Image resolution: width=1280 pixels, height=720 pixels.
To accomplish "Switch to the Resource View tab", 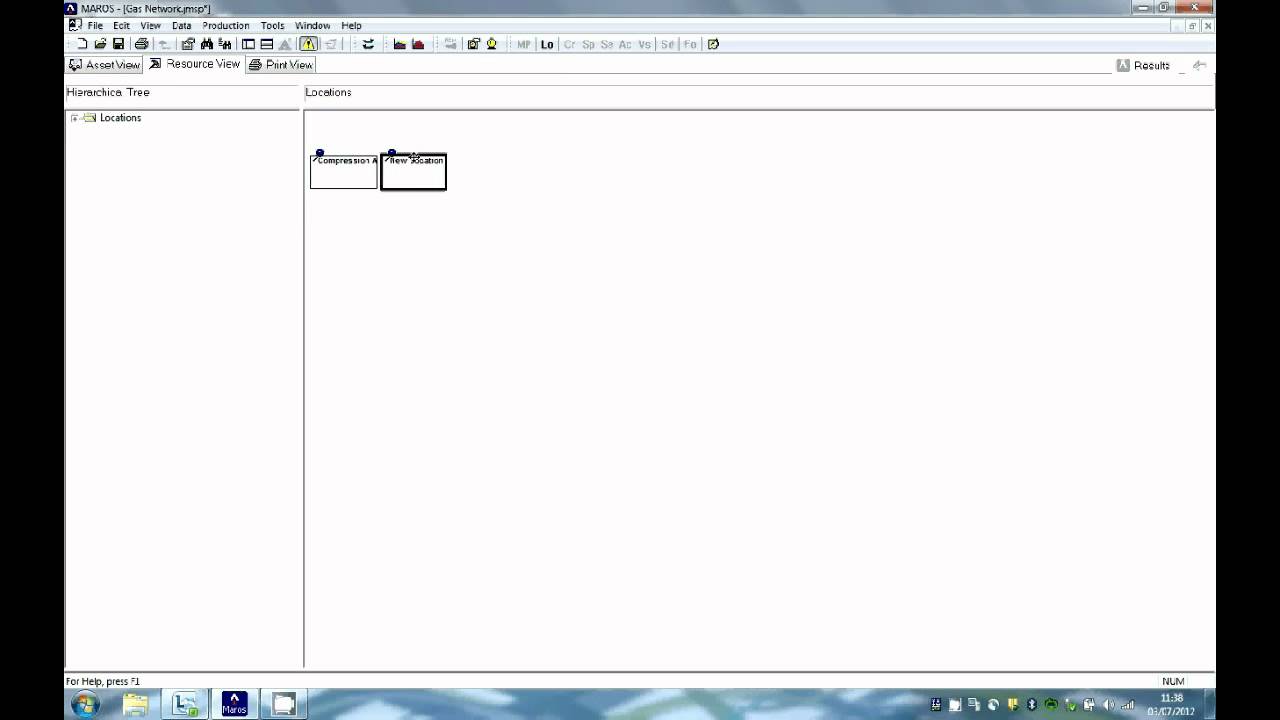I will click(194, 64).
